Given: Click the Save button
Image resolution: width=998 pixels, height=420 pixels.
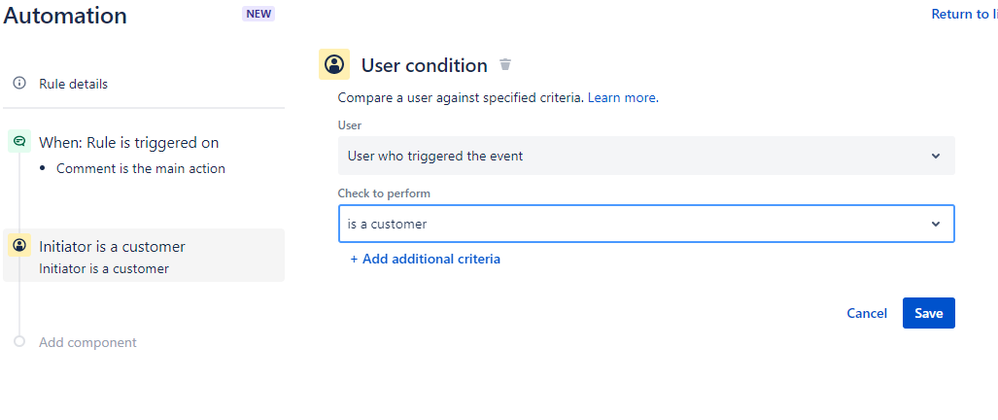Looking at the screenshot, I should (x=929, y=313).
